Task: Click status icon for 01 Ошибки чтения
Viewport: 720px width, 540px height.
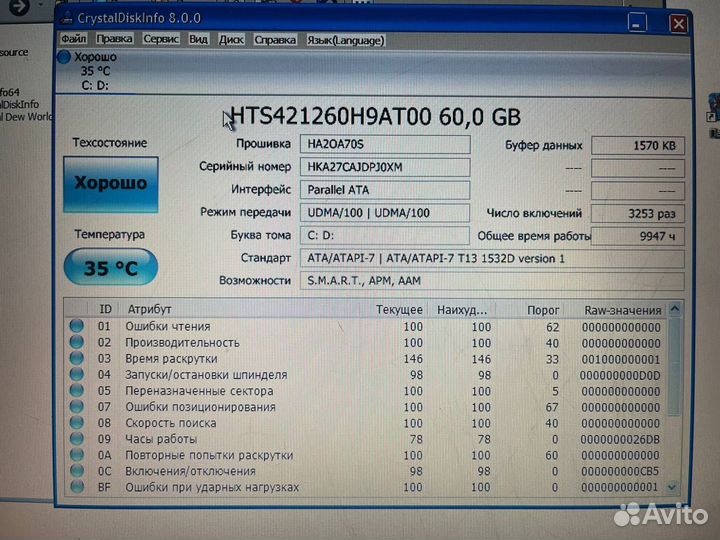Action: click(x=77, y=326)
